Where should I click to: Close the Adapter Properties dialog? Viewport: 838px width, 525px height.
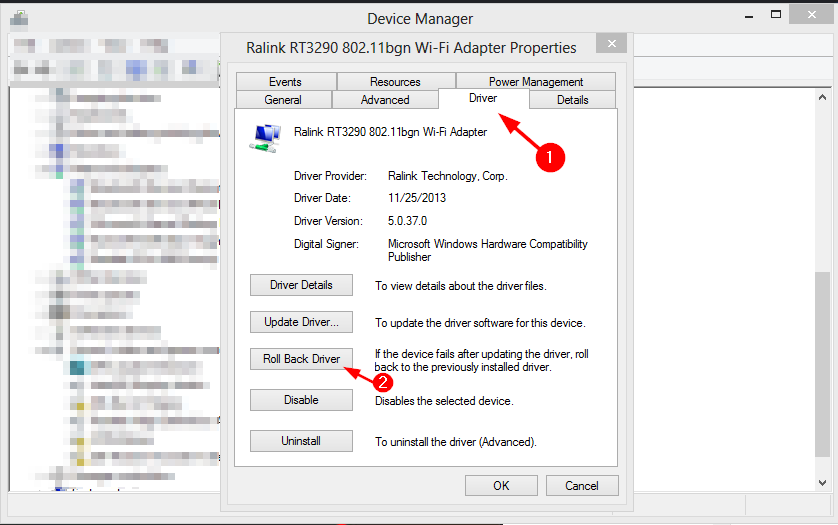(612, 43)
